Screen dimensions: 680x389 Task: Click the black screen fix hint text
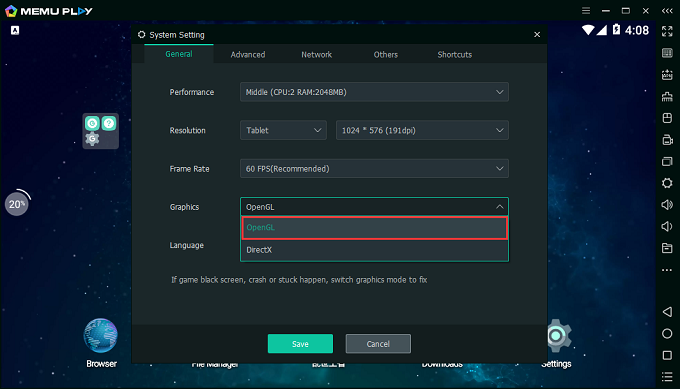[x=299, y=280]
